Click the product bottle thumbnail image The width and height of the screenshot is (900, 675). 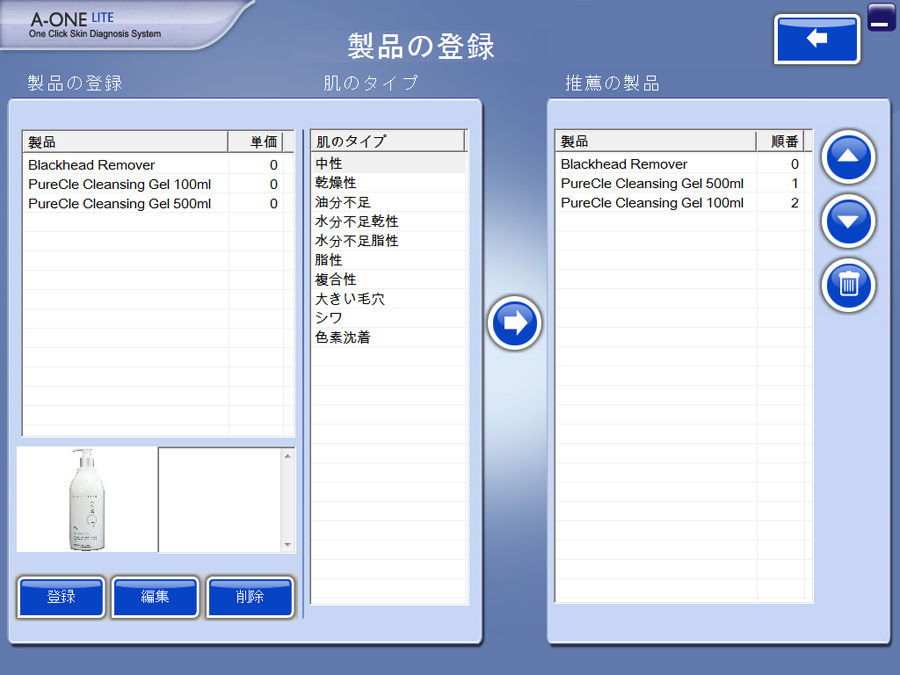click(87, 499)
